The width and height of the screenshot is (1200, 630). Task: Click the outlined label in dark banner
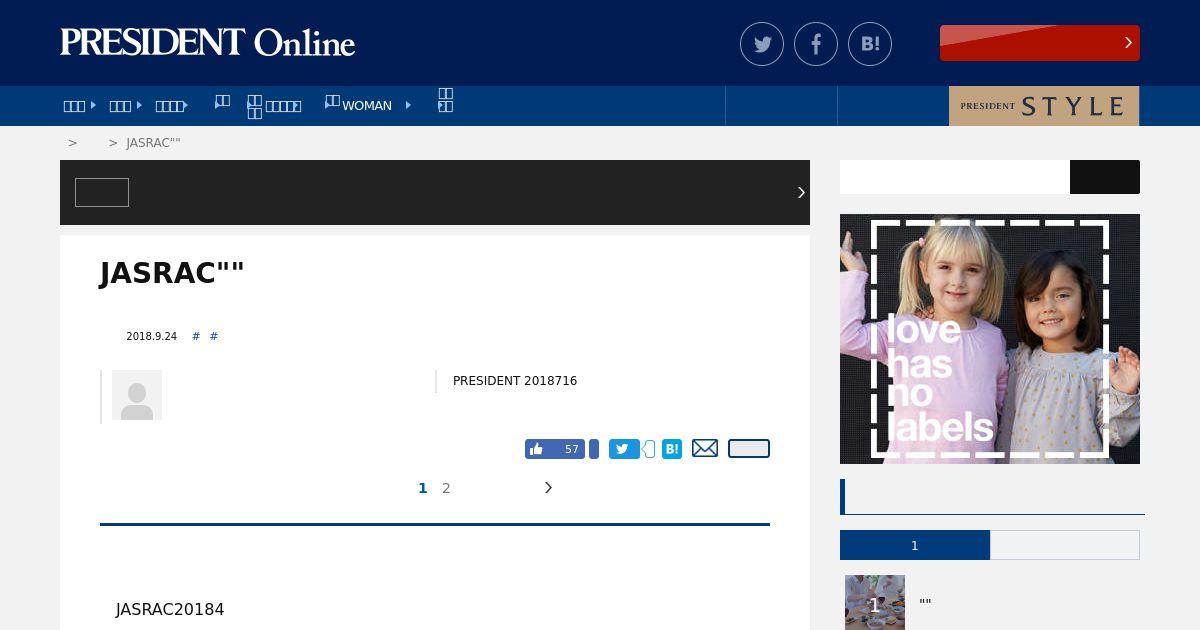click(x=102, y=192)
